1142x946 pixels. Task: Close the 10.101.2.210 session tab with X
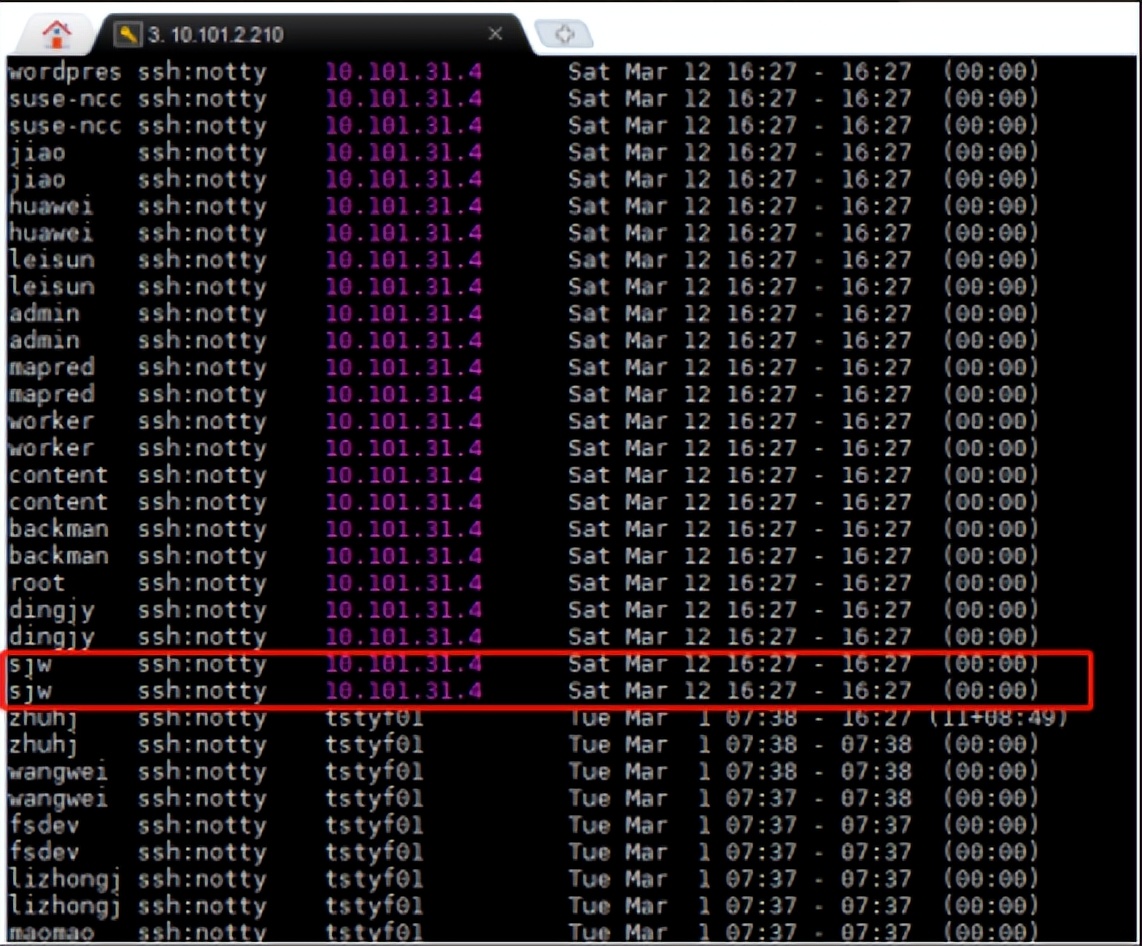495,33
